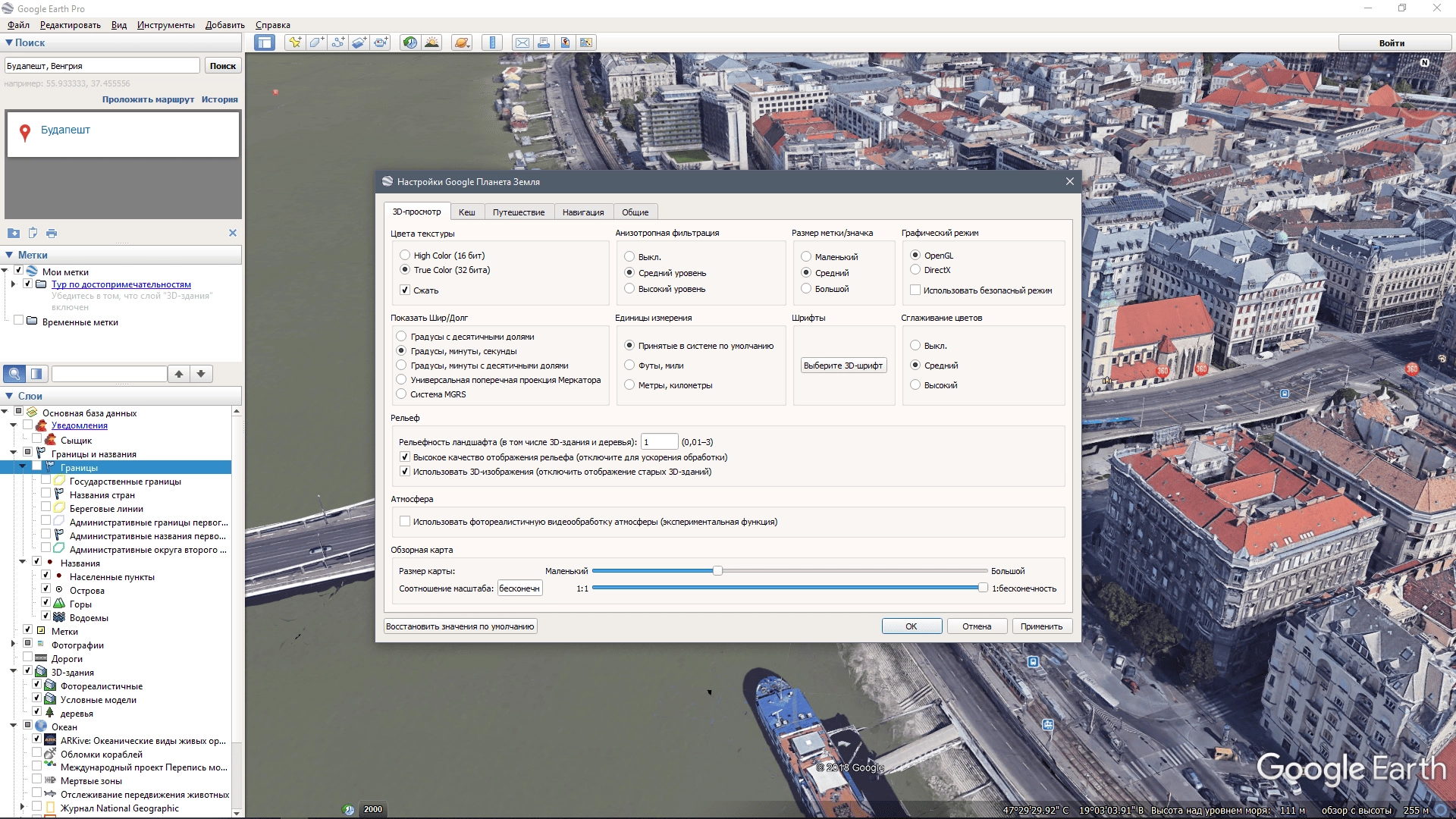This screenshot has width=1456, height=819.
Task: Add search result to My Places icon
Action: 14,234
